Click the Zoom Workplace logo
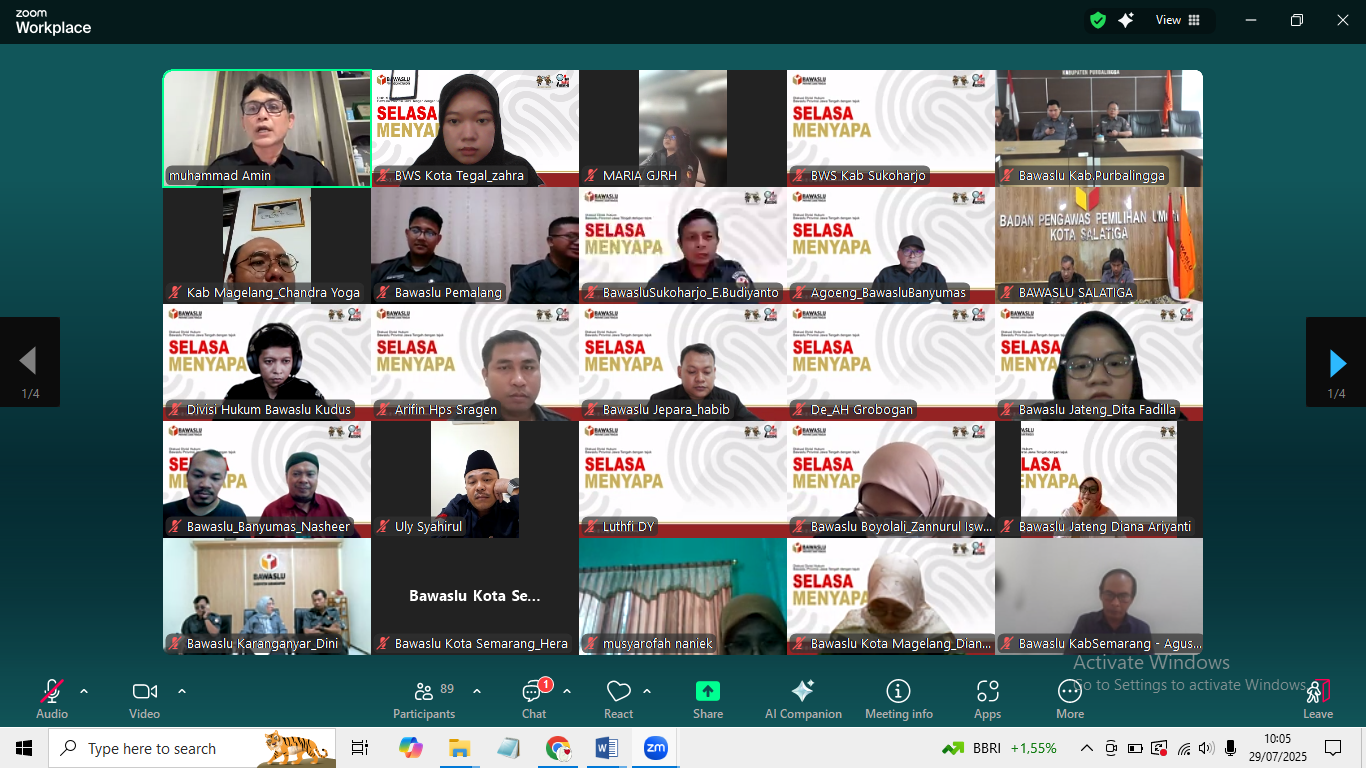This screenshot has width=1366, height=768. 52,20
